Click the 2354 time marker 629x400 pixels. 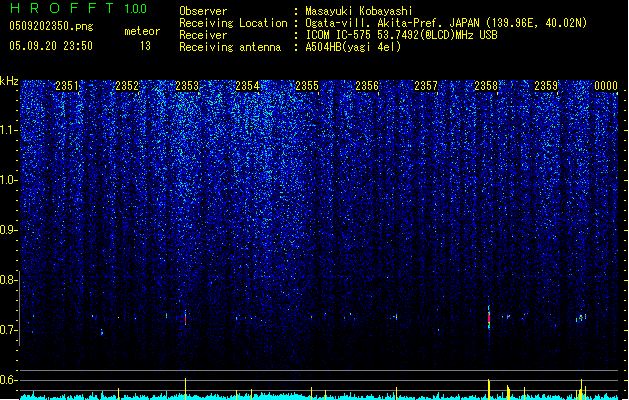pos(247,86)
